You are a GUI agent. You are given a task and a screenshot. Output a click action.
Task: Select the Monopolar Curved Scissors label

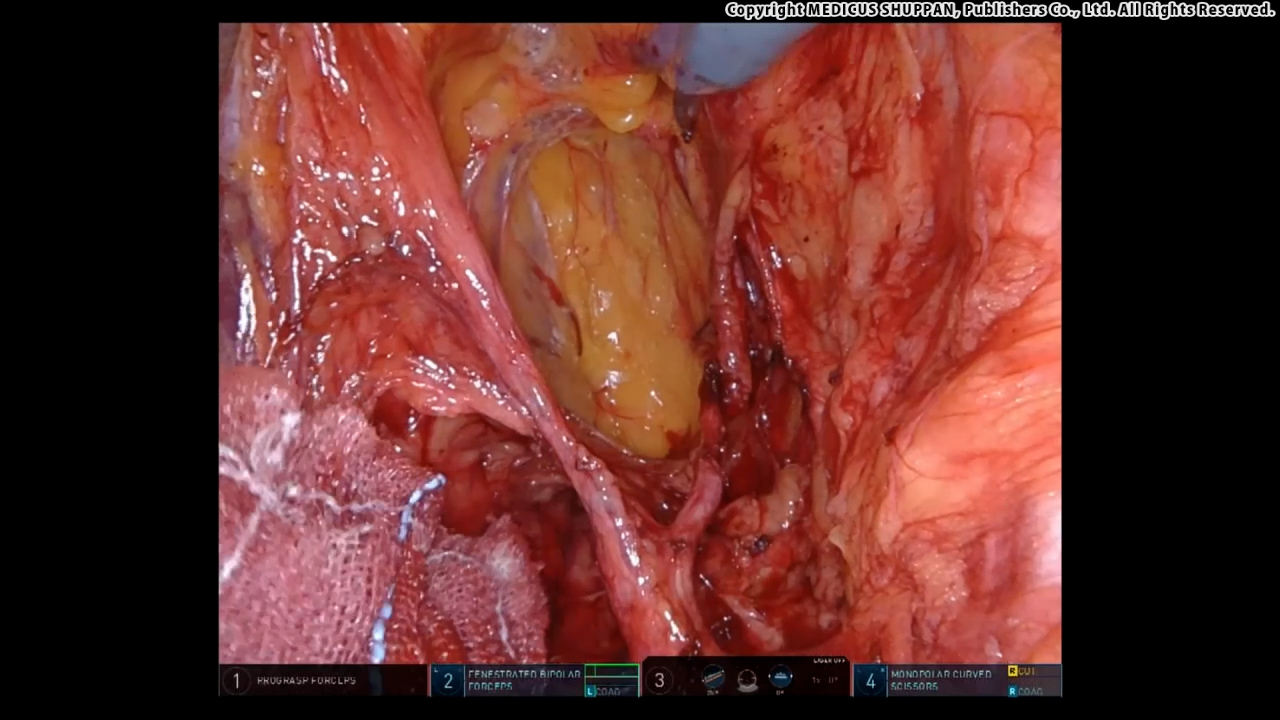tap(941, 681)
